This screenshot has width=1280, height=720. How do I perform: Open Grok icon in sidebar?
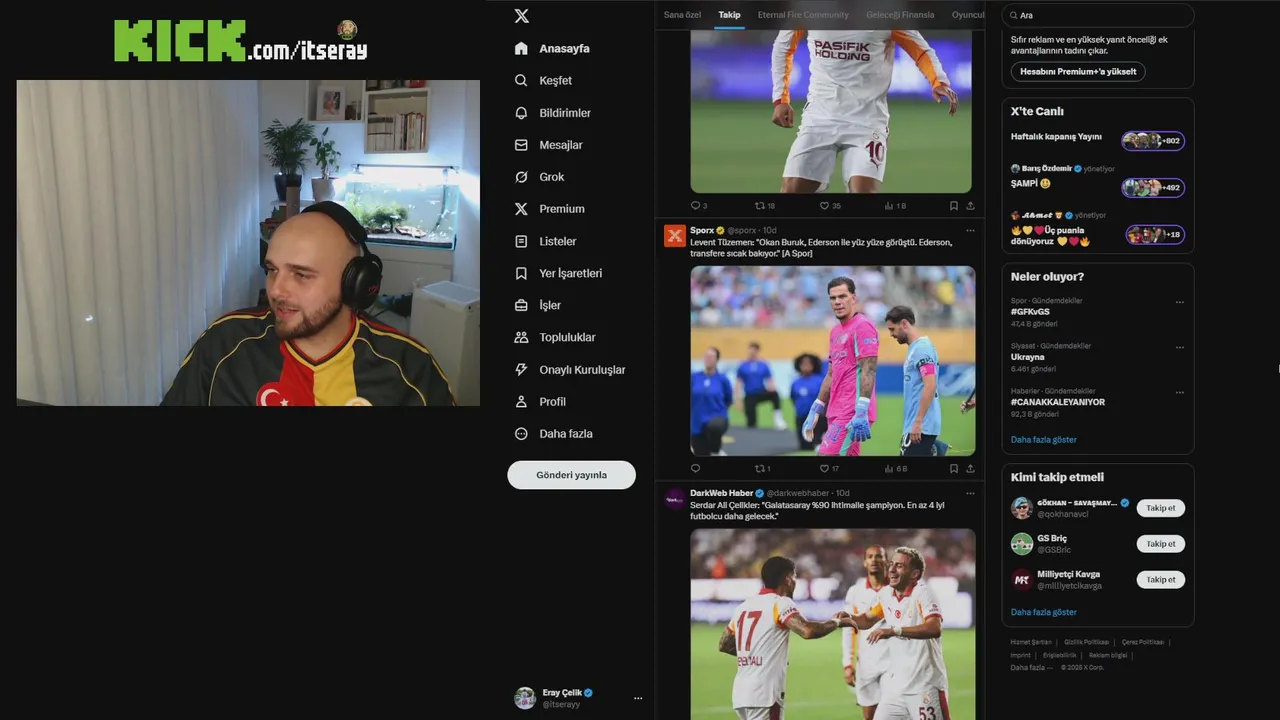click(x=521, y=177)
